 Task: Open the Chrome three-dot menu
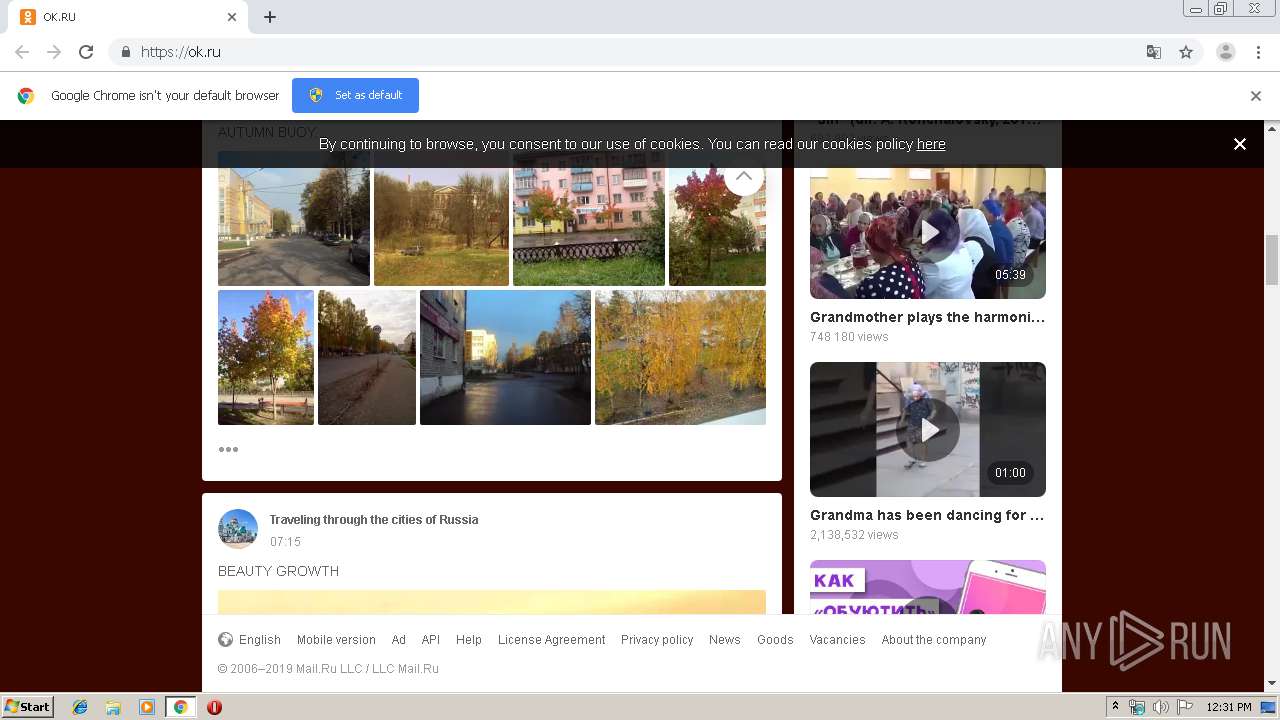click(1258, 52)
